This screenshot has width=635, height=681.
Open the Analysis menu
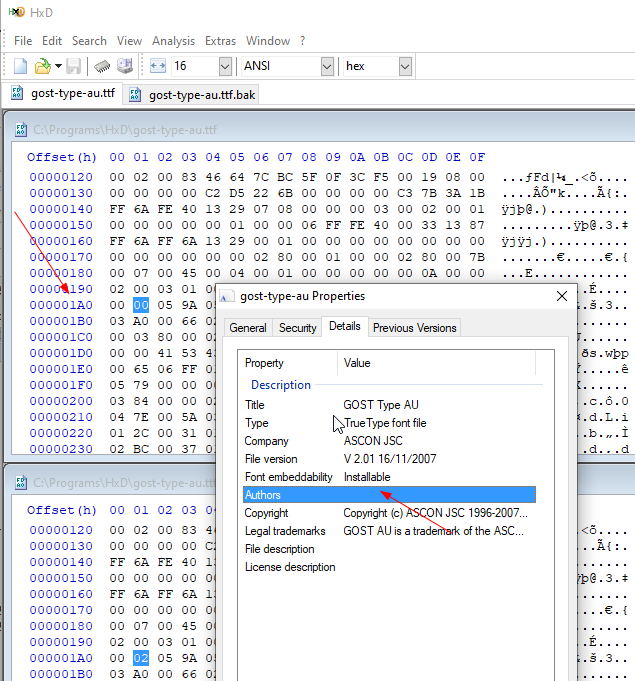pos(173,41)
